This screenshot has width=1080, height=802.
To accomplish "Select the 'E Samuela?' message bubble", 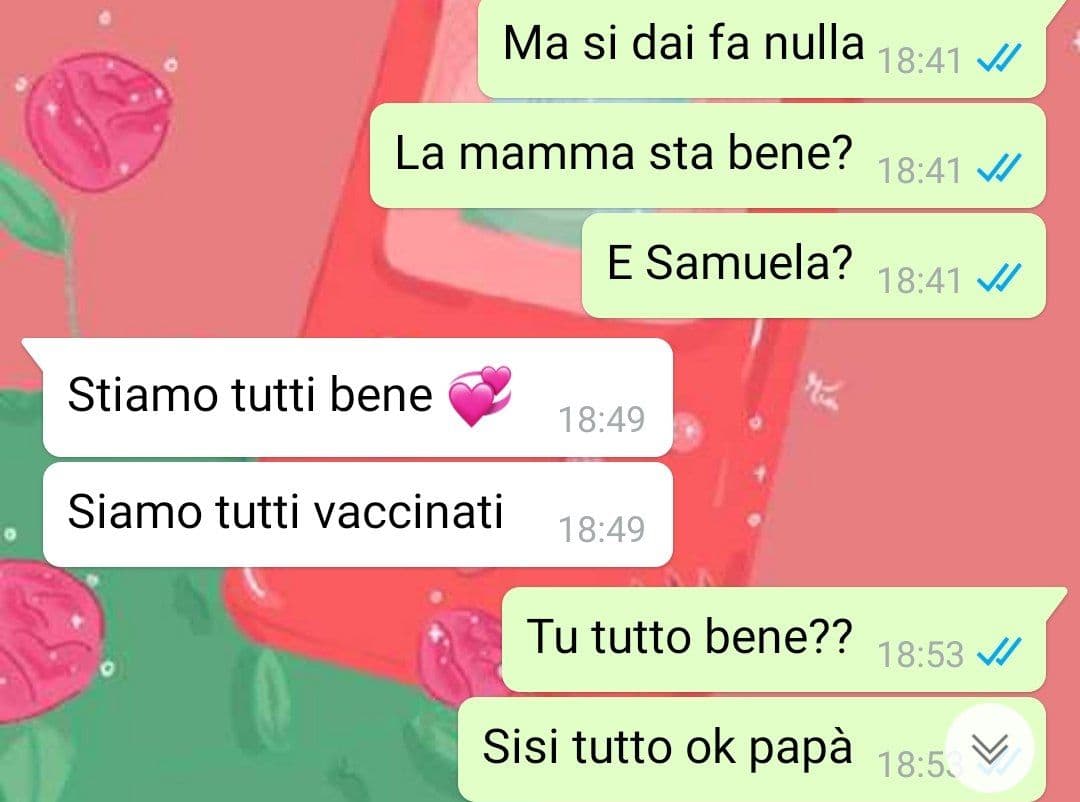I will [x=814, y=266].
